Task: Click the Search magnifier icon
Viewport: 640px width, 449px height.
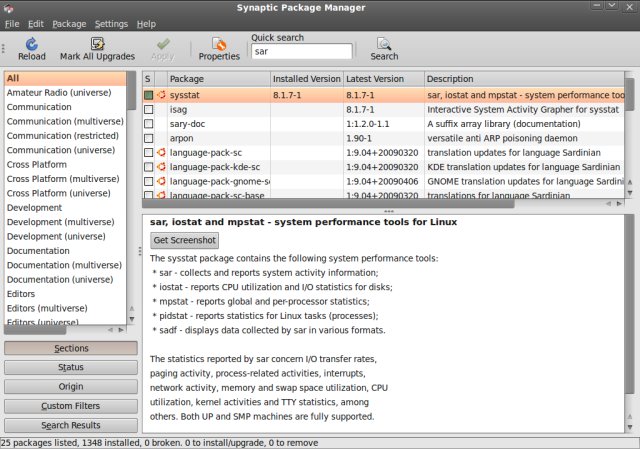Action: point(384,44)
